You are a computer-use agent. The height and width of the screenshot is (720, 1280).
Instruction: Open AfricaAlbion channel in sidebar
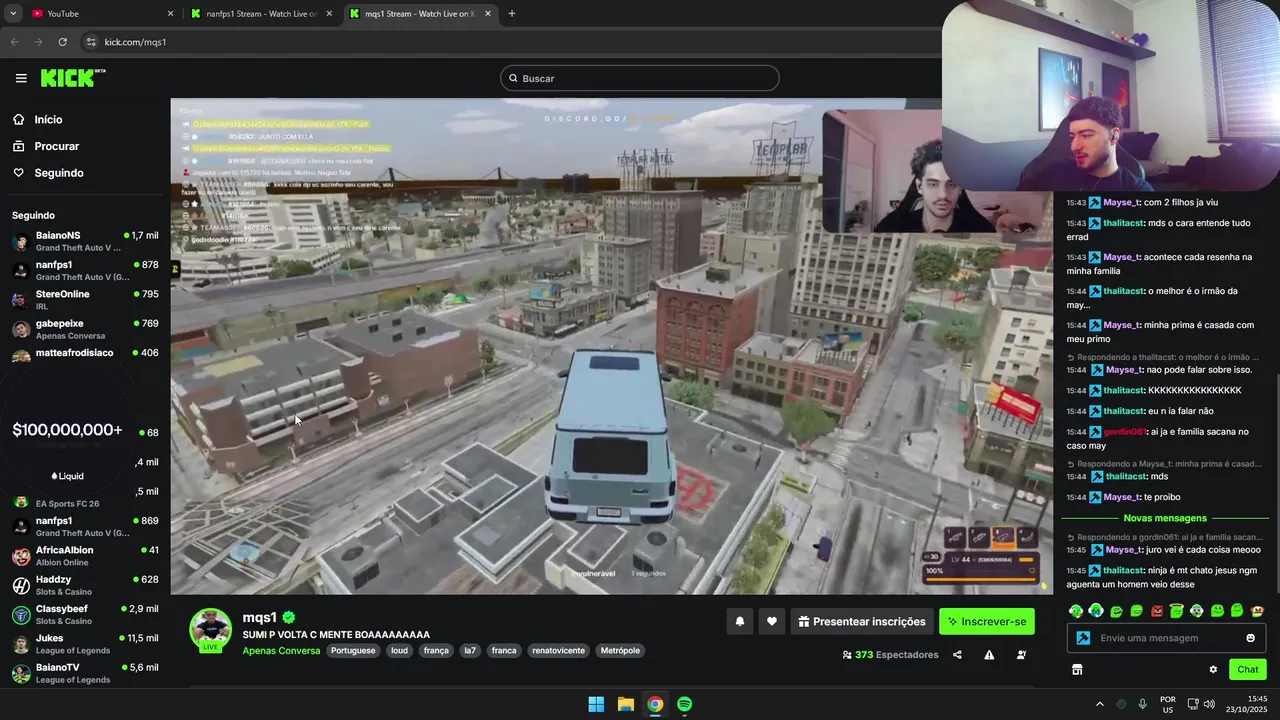coord(85,556)
